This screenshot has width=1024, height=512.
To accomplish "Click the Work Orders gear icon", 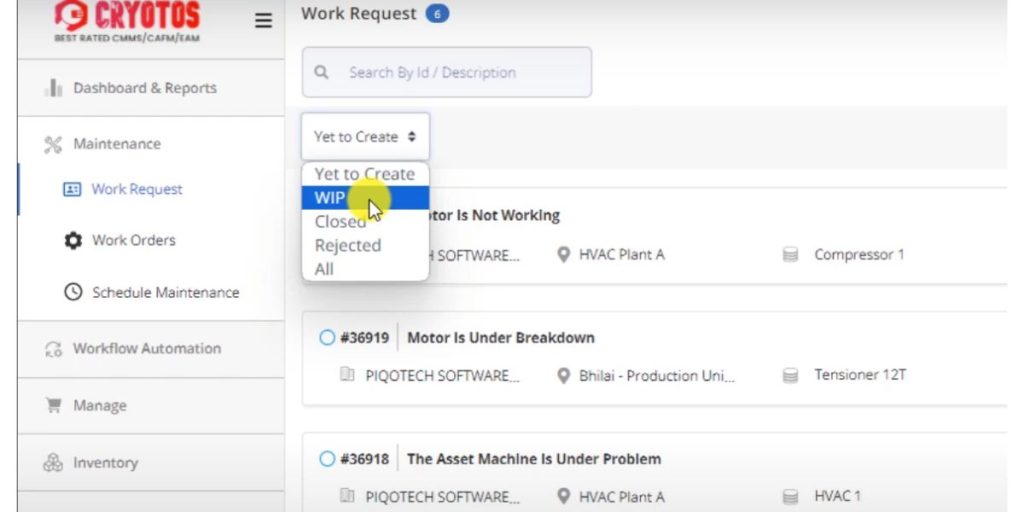I will point(73,241).
